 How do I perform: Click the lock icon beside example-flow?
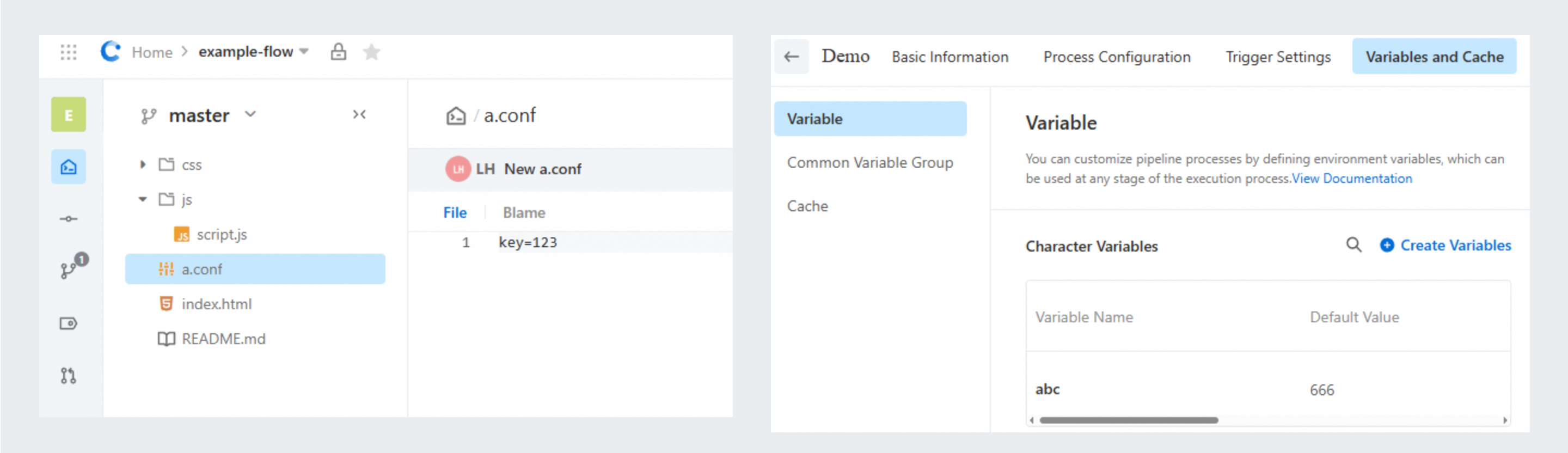[339, 52]
